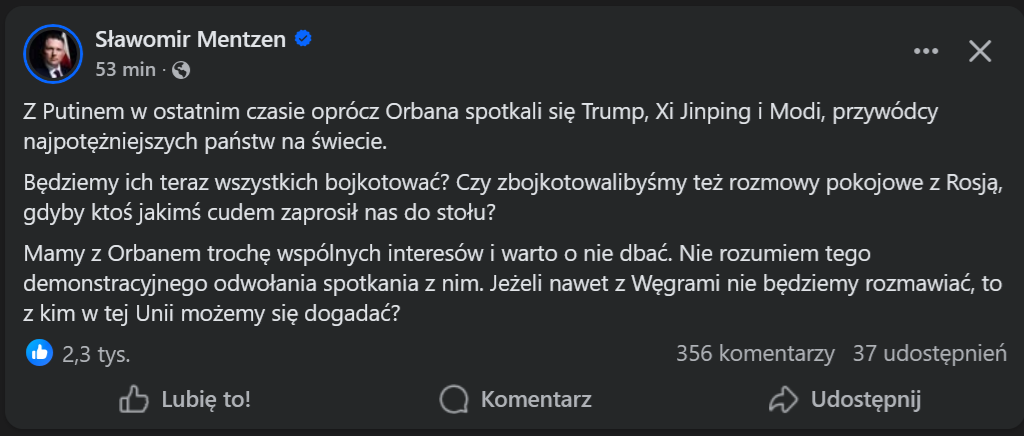This screenshot has height=436, width=1024.
Task: Close the post with the X button
Action: [980, 51]
